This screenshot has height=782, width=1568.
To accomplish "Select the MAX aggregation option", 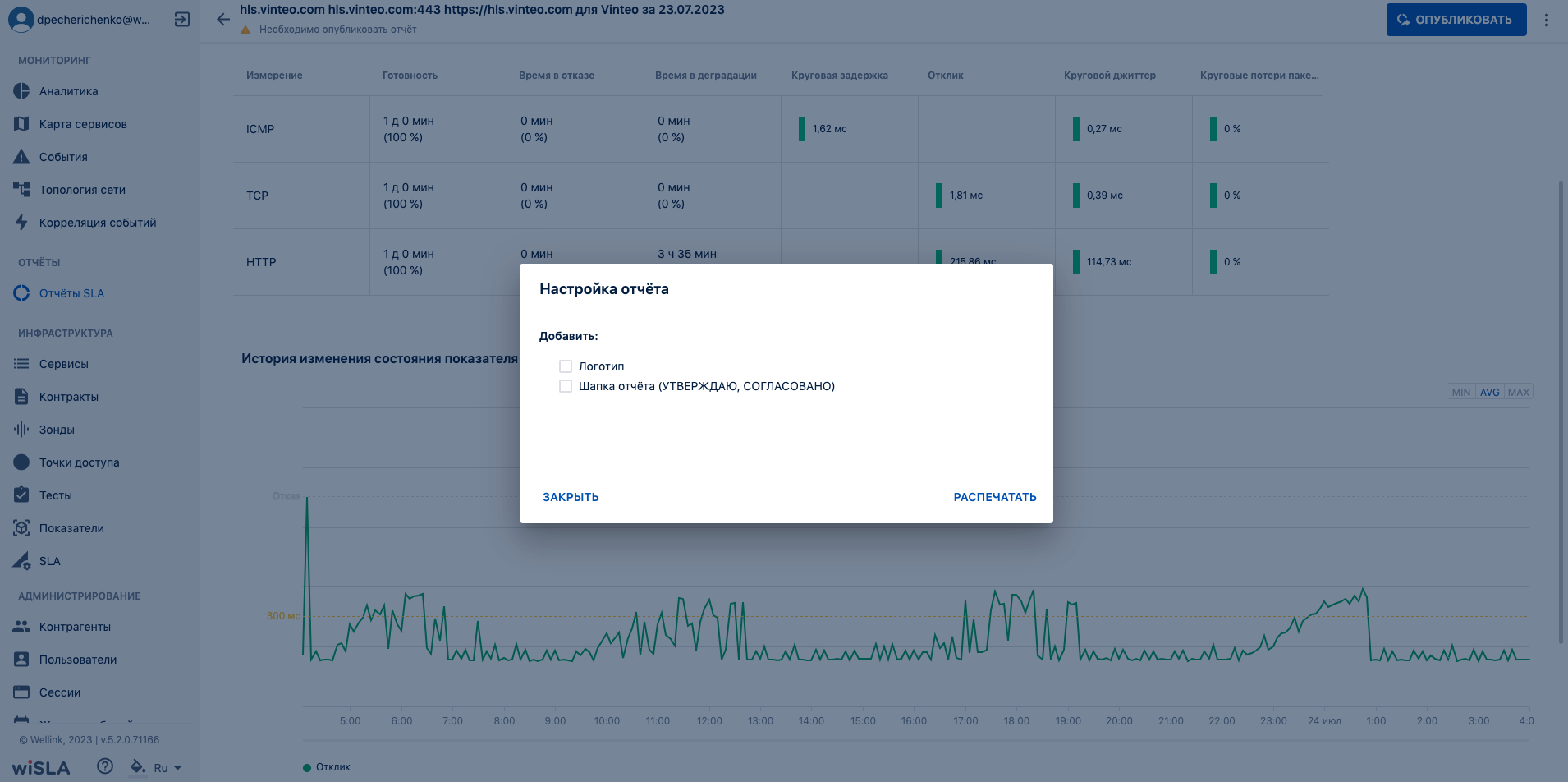I will (x=1519, y=392).
